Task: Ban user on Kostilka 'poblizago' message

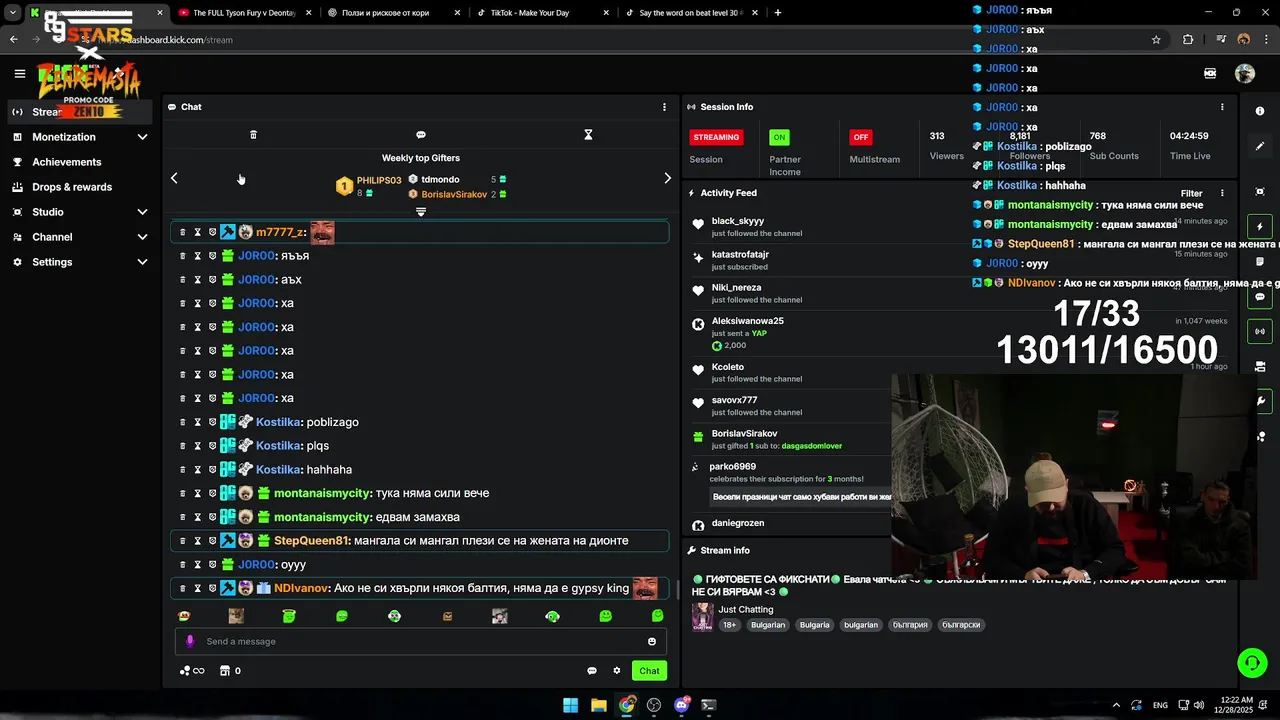Action: pyautogui.click(x=212, y=422)
